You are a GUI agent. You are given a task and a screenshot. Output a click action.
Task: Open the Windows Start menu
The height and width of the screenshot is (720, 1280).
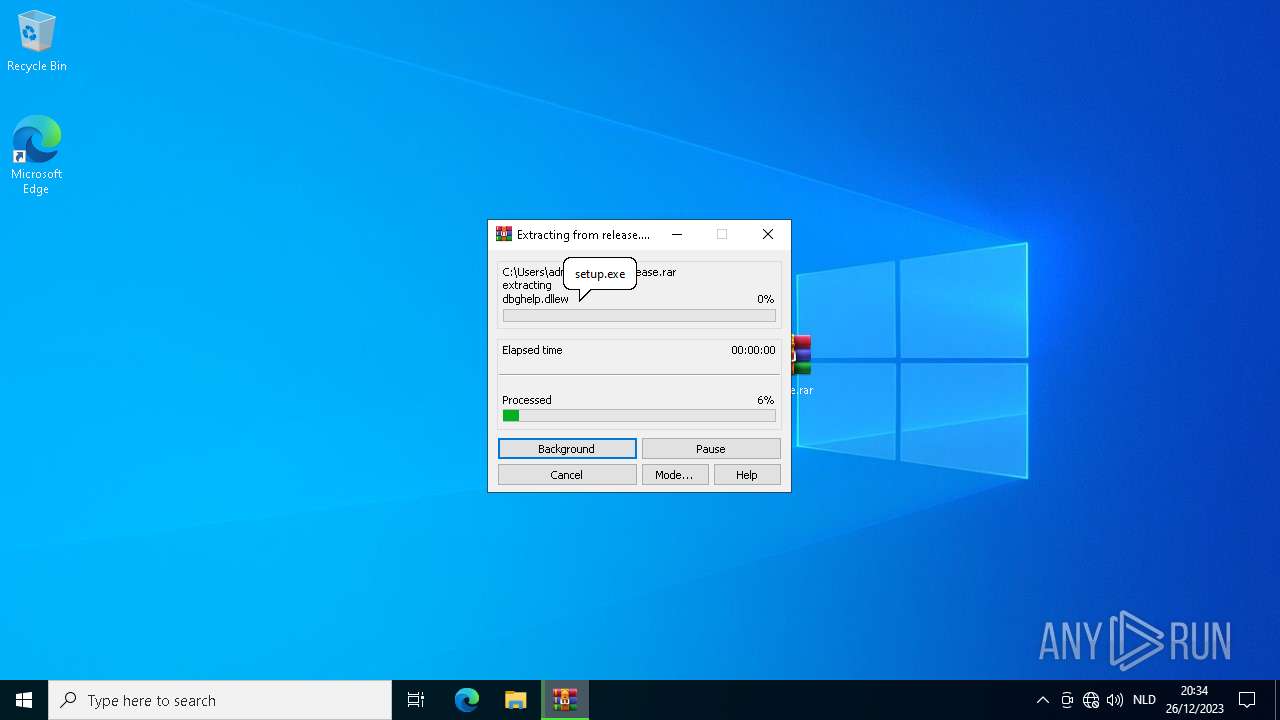24,700
